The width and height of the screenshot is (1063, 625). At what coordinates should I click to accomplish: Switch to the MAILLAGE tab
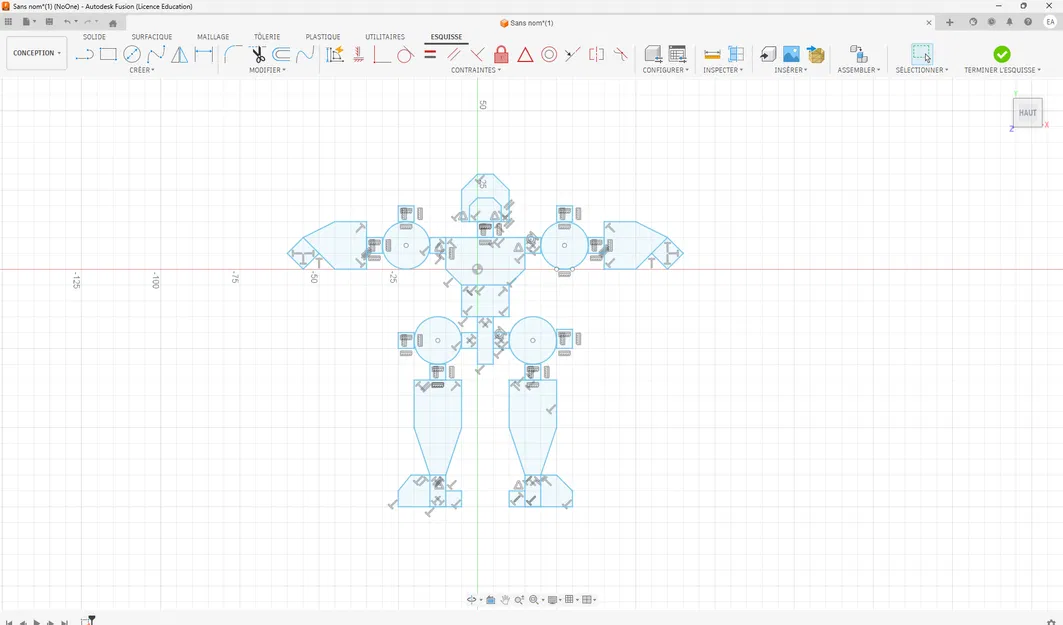click(213, 37)
